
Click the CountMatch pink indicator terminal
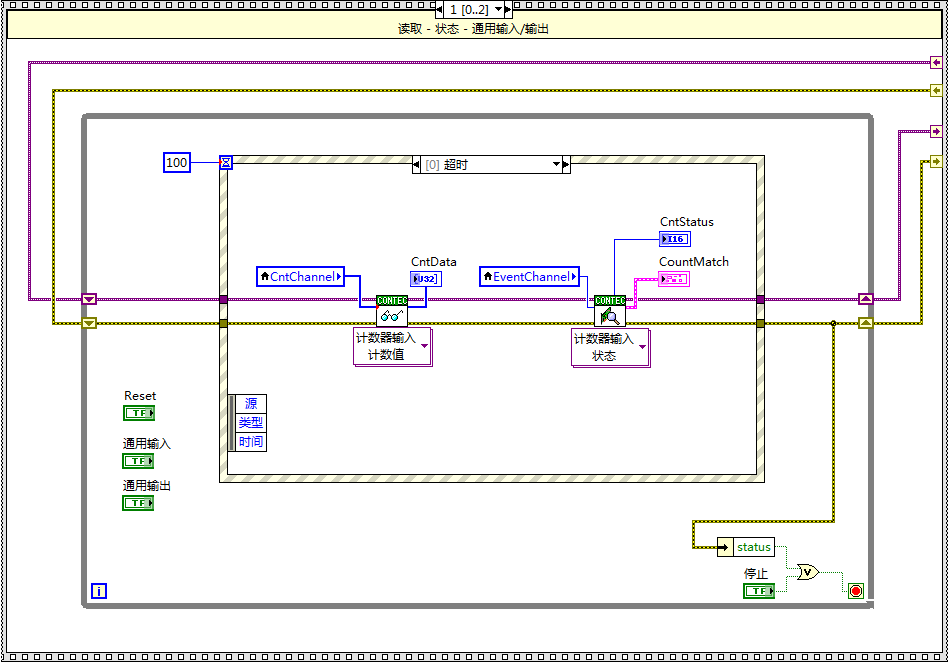click(674, 279)
